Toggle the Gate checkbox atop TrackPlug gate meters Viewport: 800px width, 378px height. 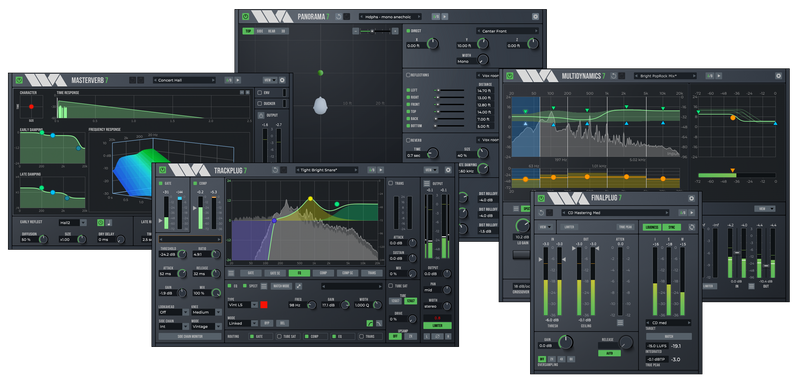tap(161, 183)
